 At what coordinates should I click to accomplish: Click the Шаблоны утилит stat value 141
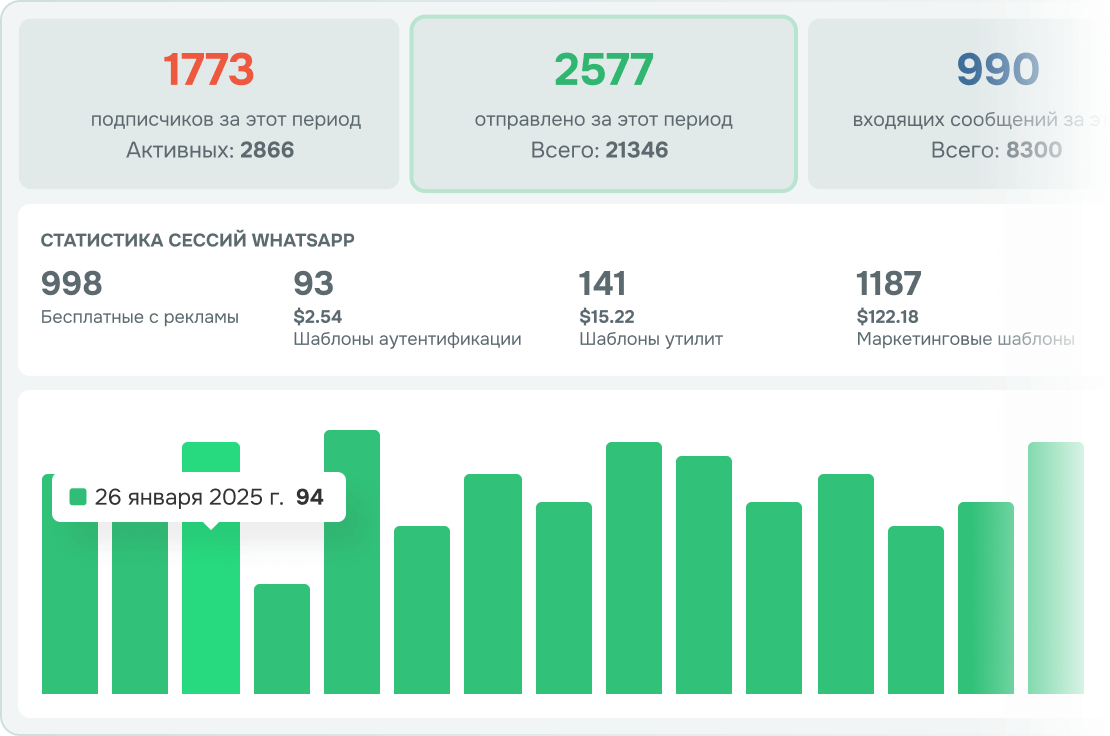602,284
